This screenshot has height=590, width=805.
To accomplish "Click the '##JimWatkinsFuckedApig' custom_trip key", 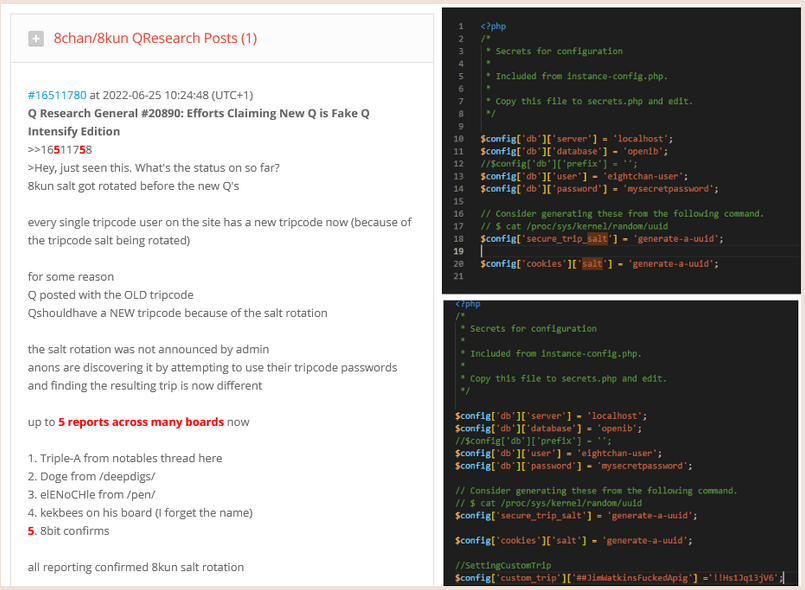I will click(631, 578).
